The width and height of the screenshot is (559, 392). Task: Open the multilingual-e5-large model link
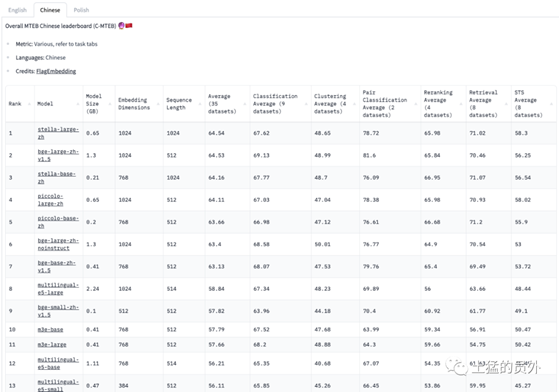pyautogui.click(x=58, y=289)
